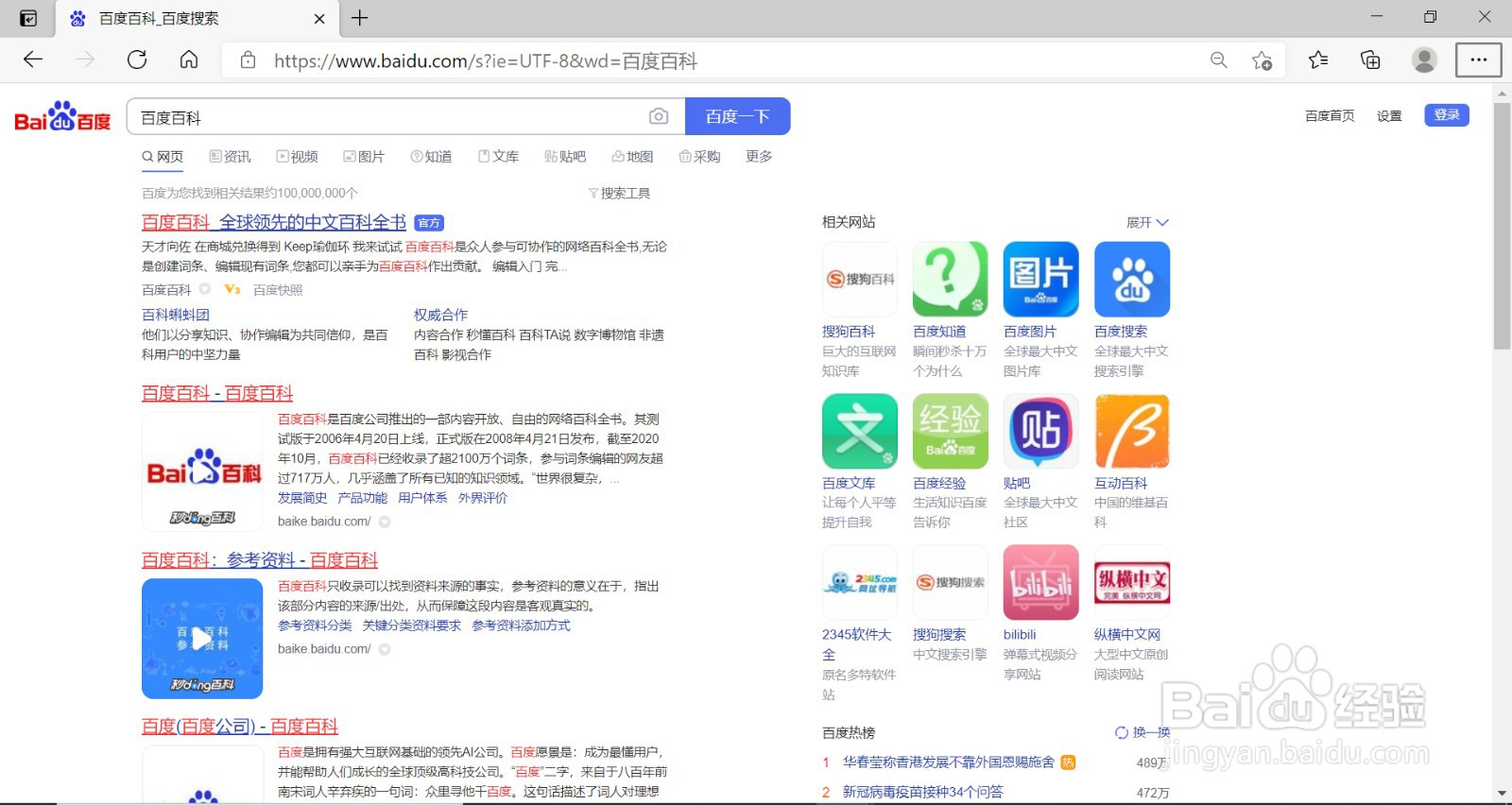Open the Baidu logo homepage

[x=62, y=116]
